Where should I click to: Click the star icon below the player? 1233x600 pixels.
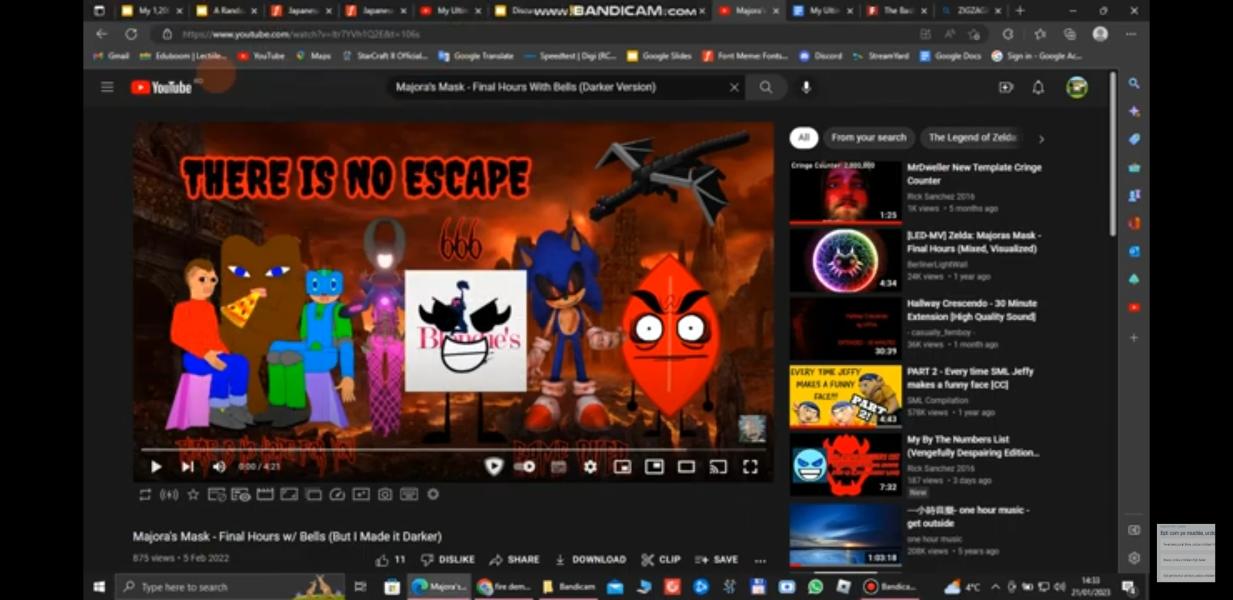coord(193,494)
